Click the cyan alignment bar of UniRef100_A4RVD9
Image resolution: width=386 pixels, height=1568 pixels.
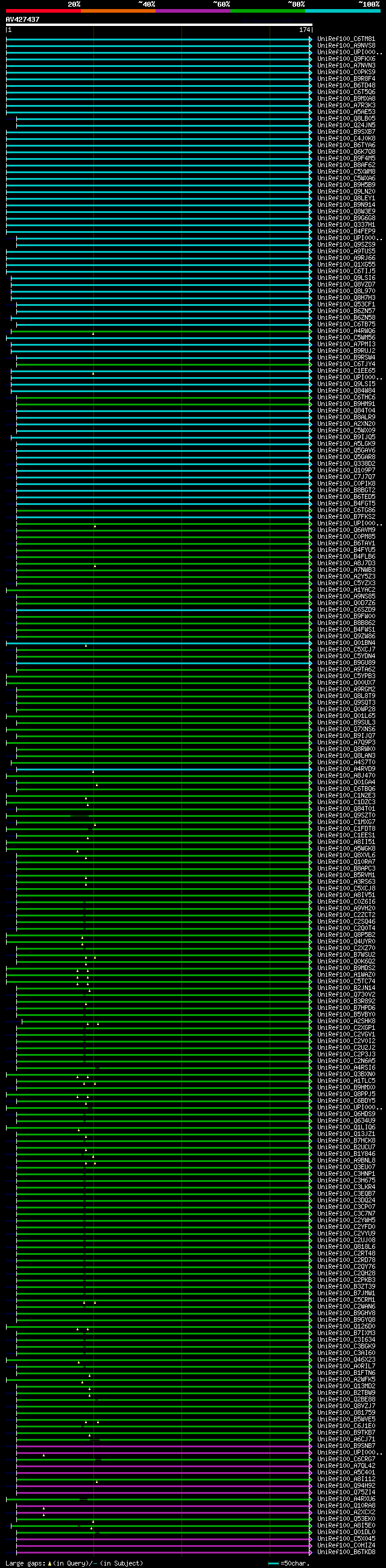tap(164, 769)
